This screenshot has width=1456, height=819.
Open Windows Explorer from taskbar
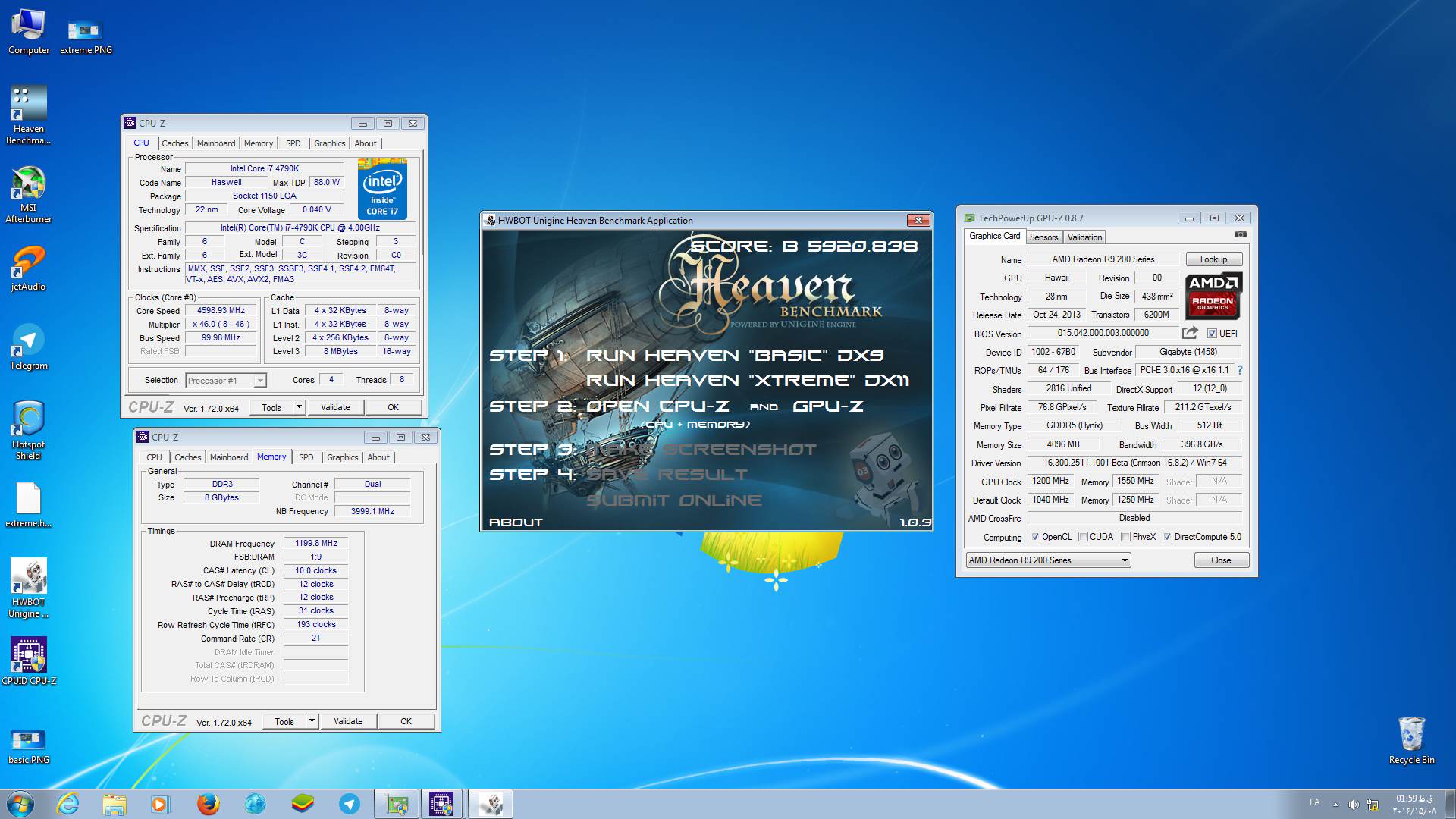(x=115, y=804)
